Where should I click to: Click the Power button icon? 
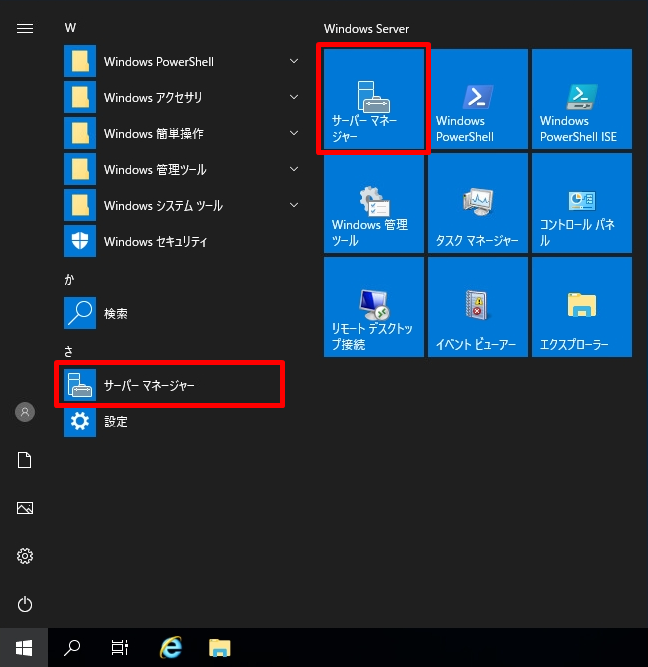coord(25,604)
